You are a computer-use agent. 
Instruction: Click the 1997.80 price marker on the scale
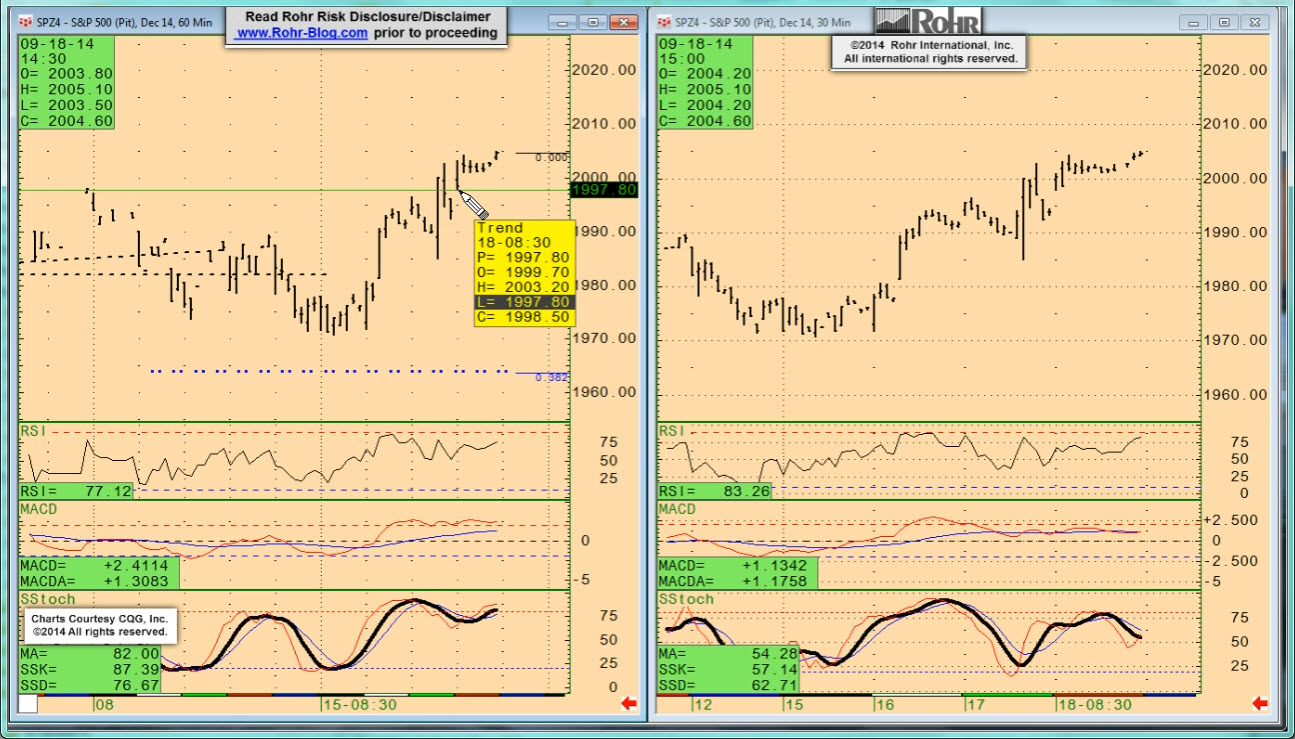[604, 189]
